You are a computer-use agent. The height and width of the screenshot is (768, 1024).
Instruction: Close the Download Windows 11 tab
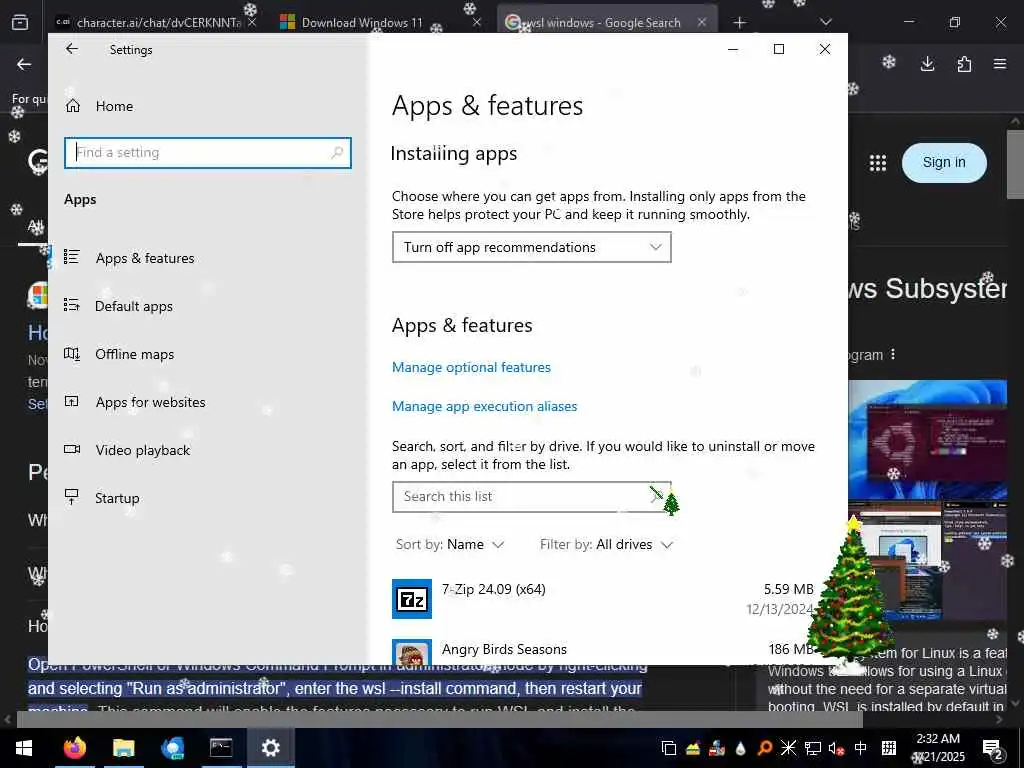(x=477, y=22)
